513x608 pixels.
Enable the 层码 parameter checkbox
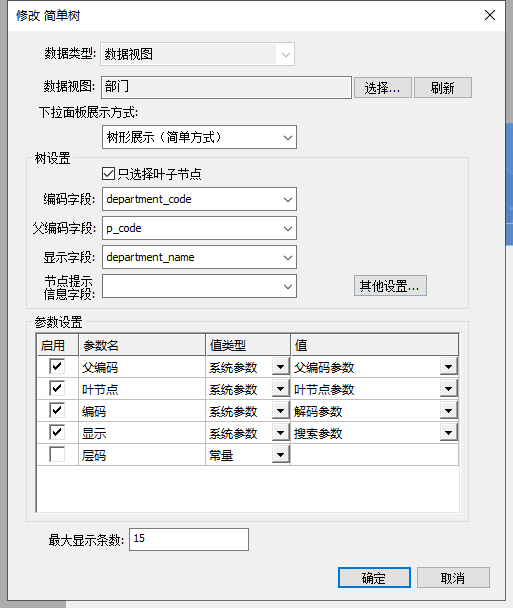click(57, 454)
